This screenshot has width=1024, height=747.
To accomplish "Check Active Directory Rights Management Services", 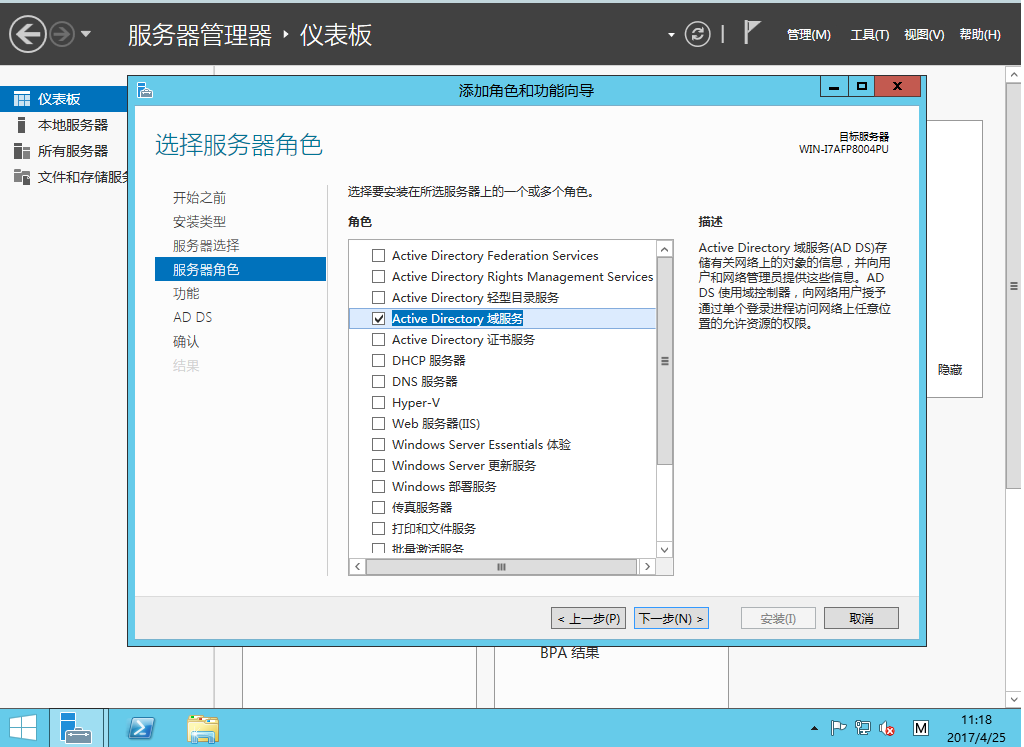I will click(378, 276).
